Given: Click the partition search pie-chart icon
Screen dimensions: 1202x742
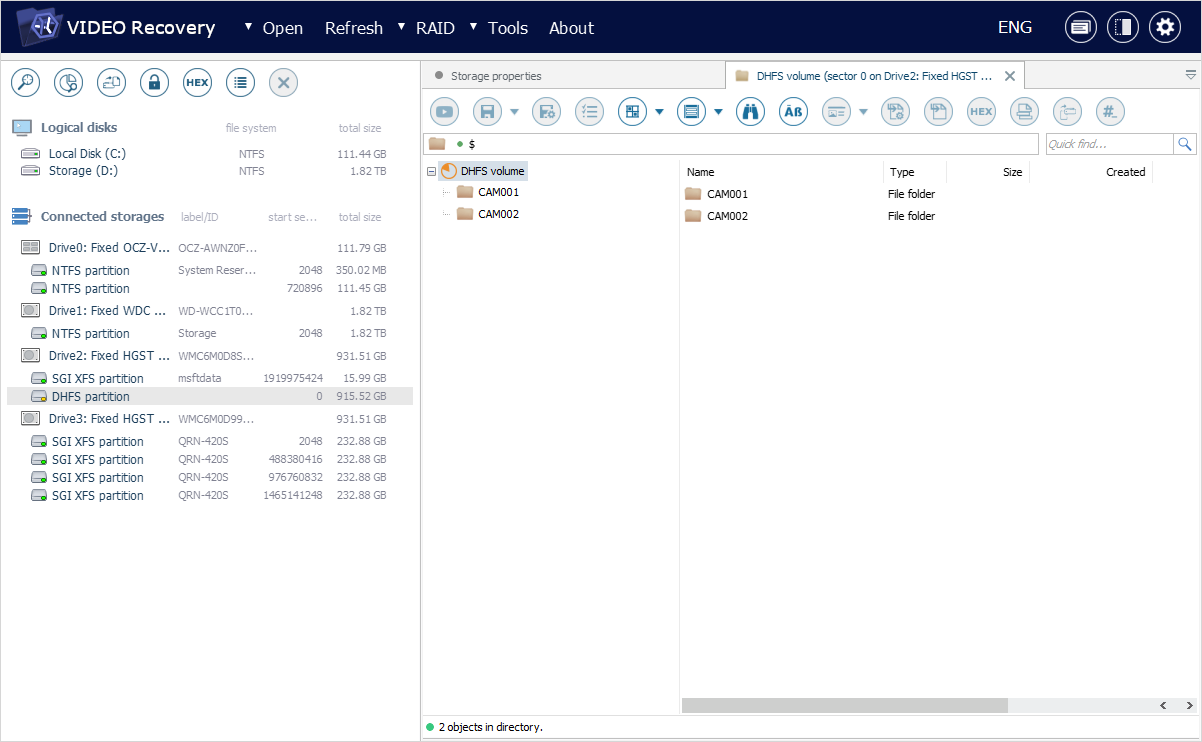Looking at the screenshot, I should tap(68, 83).
